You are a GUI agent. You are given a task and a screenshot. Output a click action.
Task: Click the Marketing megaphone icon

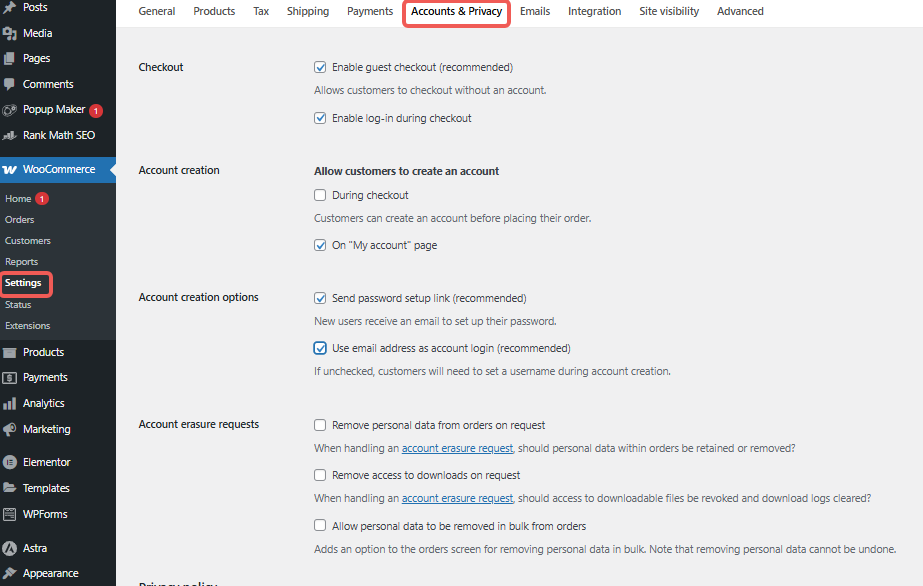(x=10, y=430)
